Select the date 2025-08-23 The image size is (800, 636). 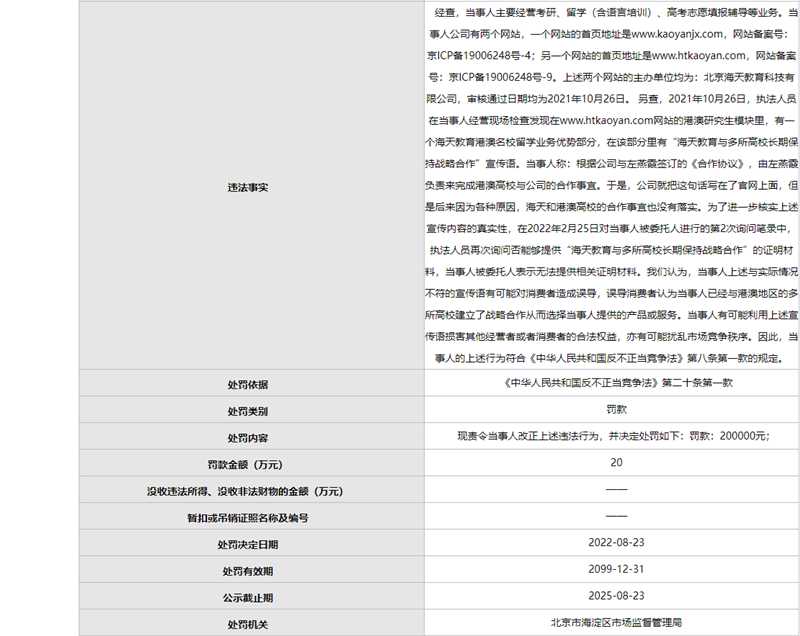[616, 596]
